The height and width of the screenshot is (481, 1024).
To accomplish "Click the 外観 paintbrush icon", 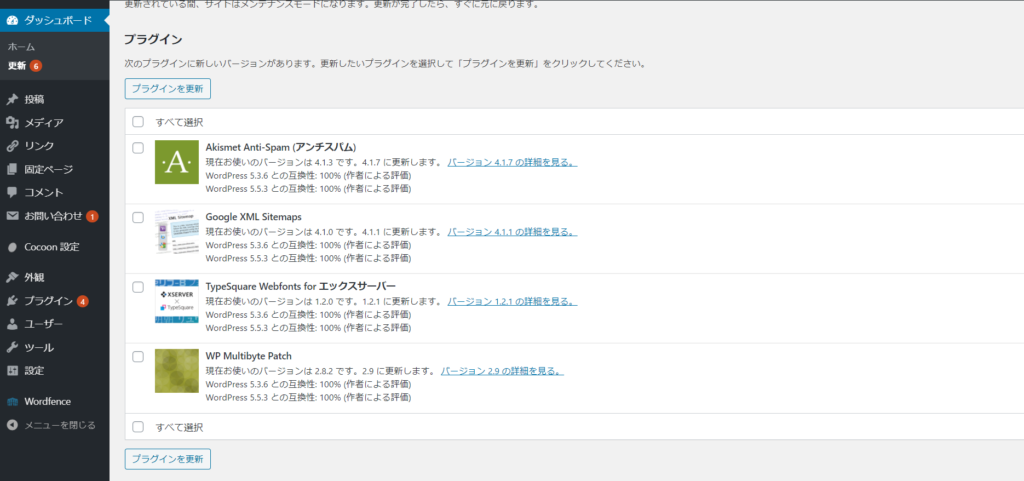I will (x=12, y=277).
